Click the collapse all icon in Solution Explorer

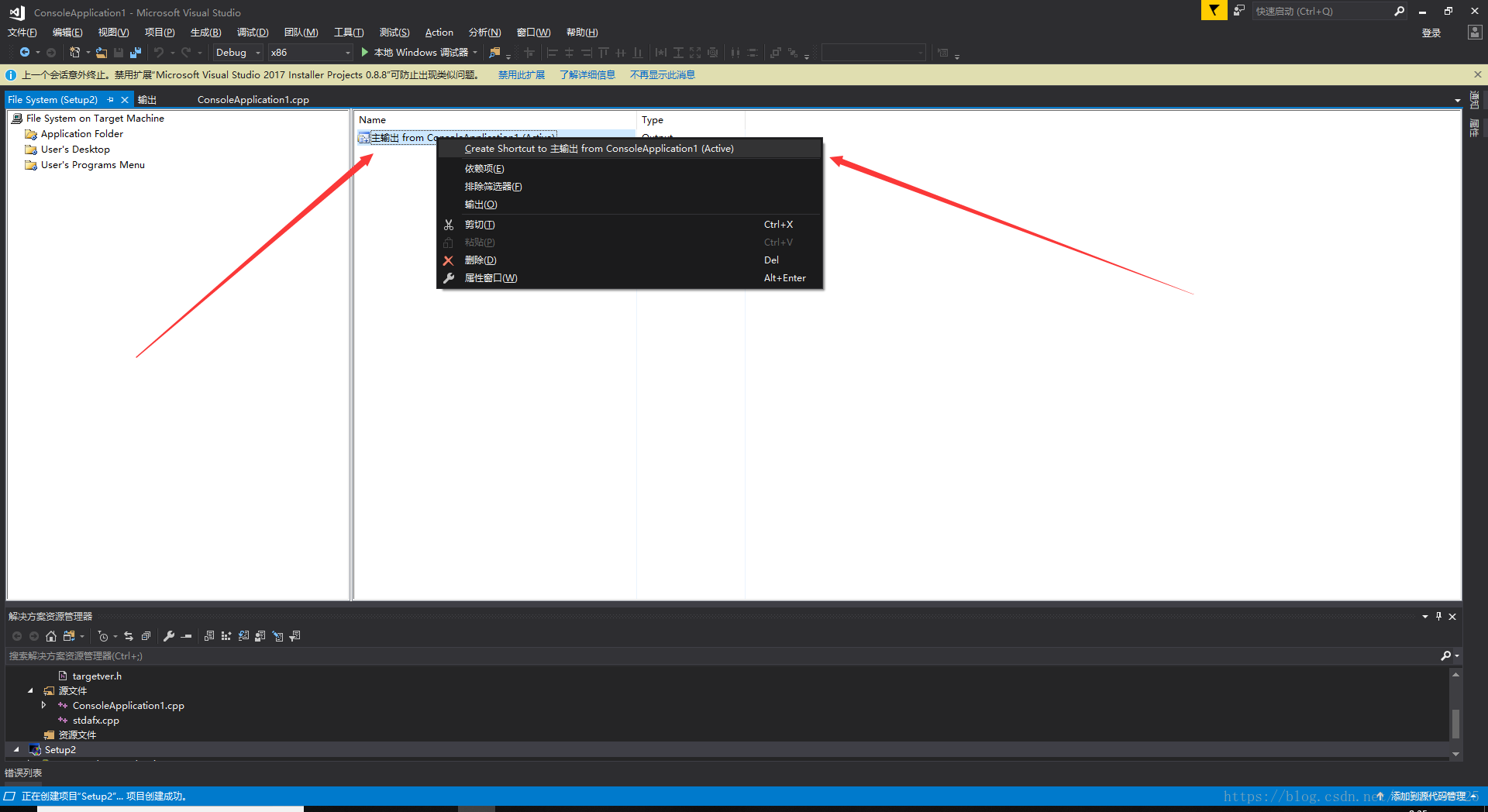[146, 636]
